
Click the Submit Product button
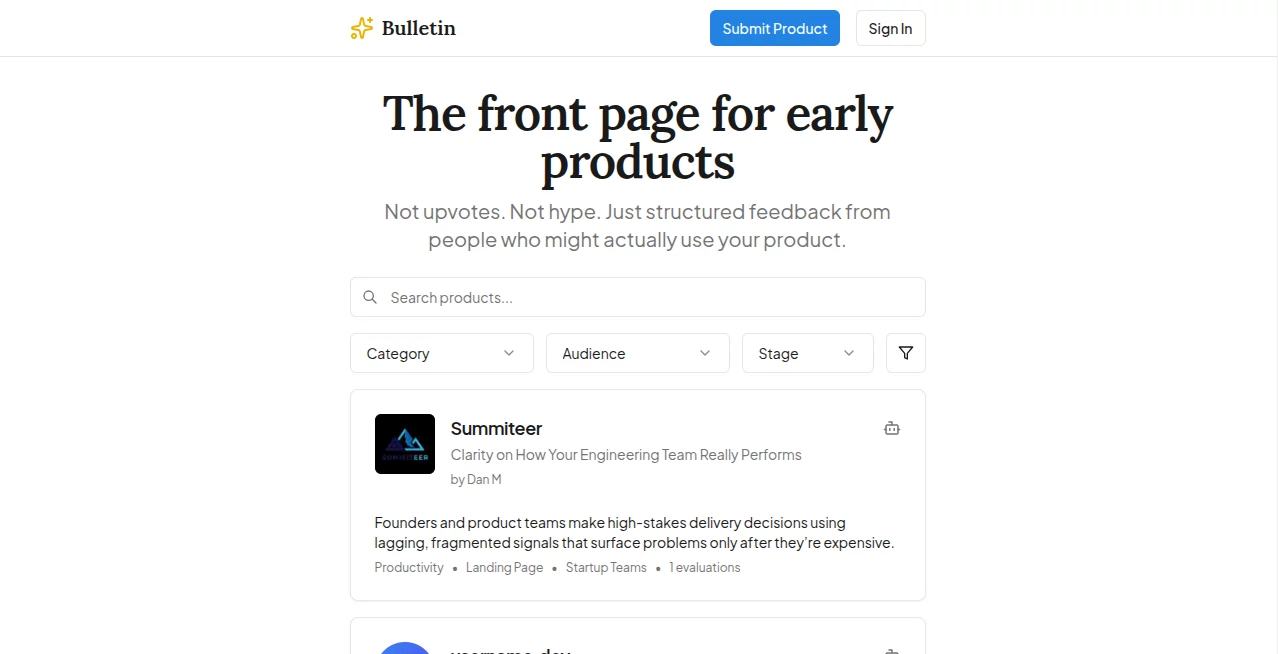[x=774, y=28]
